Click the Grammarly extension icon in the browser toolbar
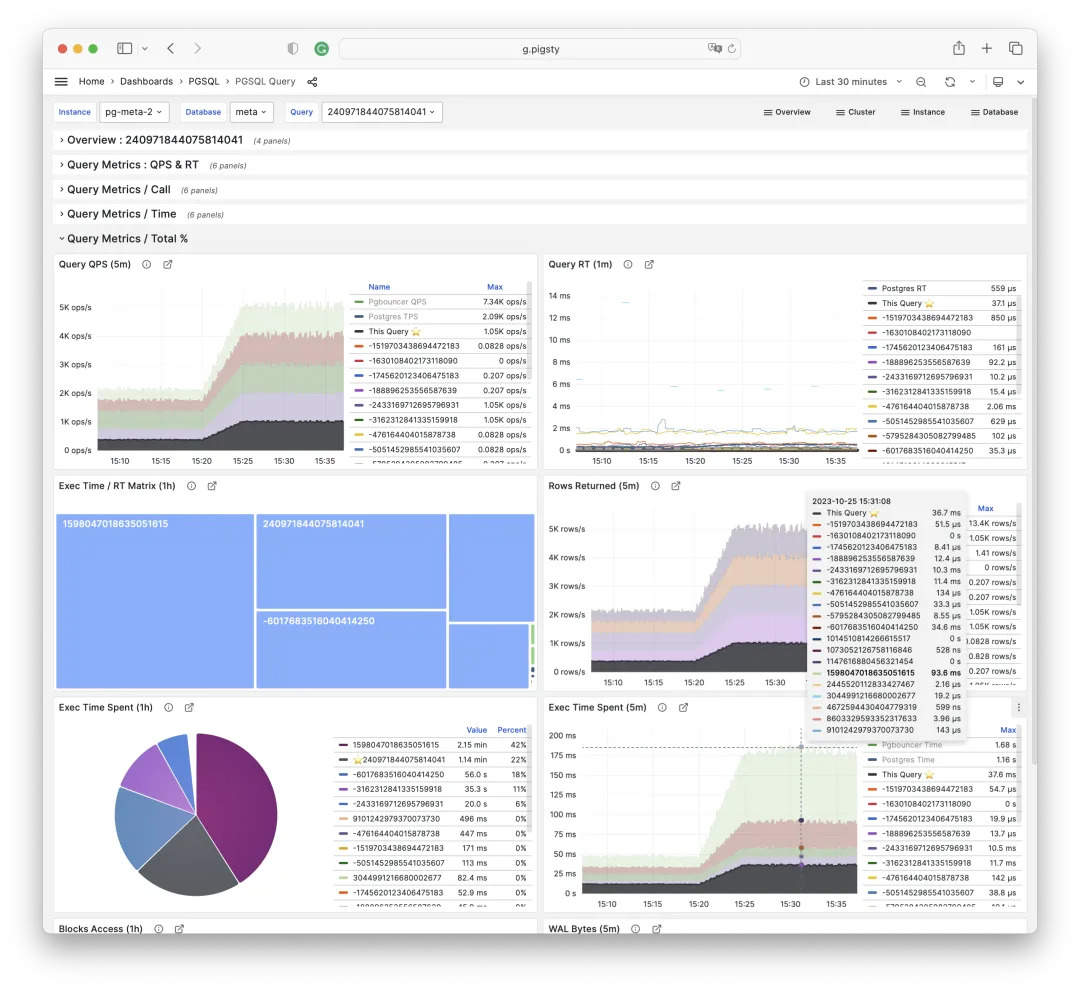 click(320, 47)
